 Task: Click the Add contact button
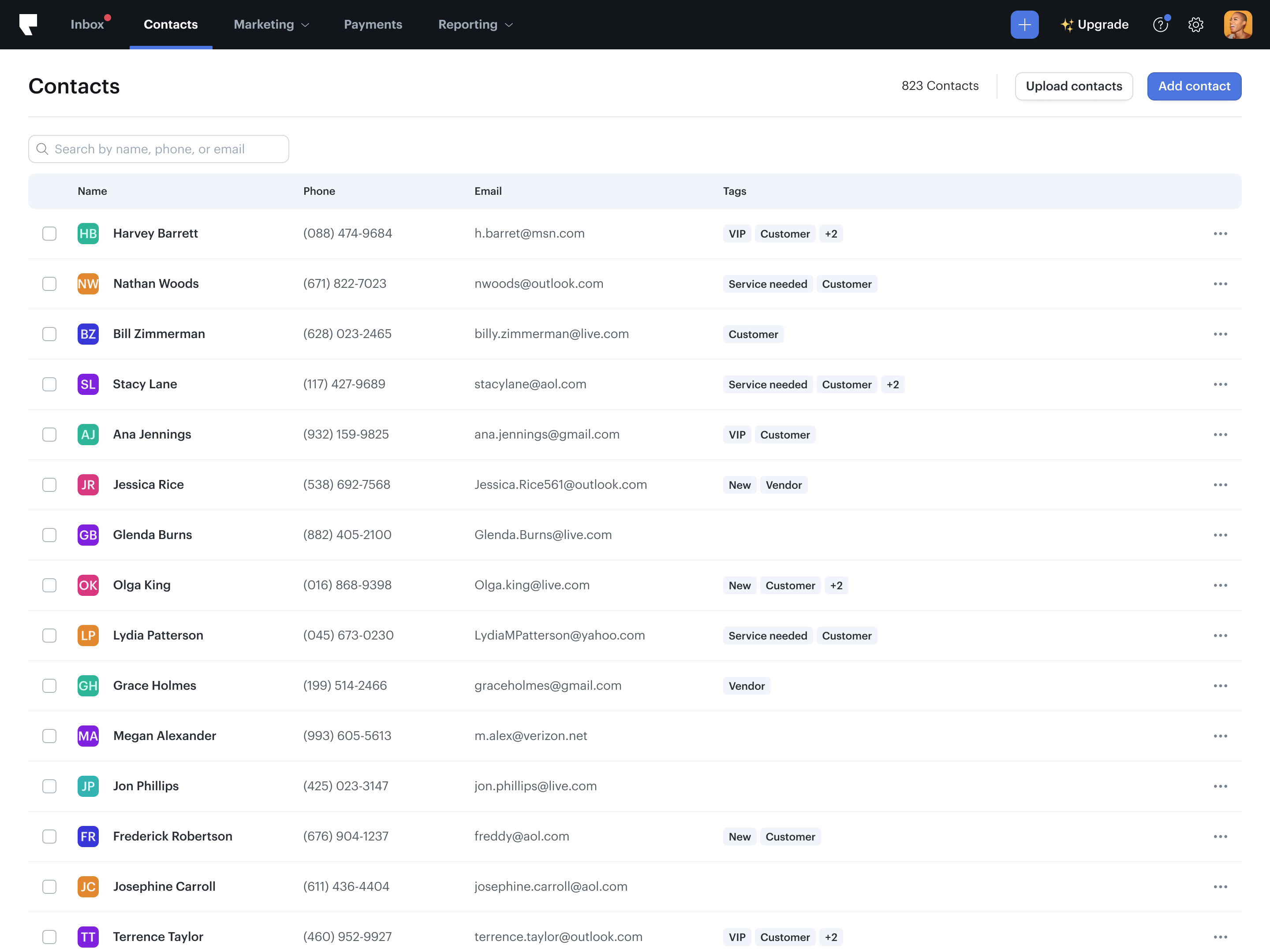click(1194, 86)
